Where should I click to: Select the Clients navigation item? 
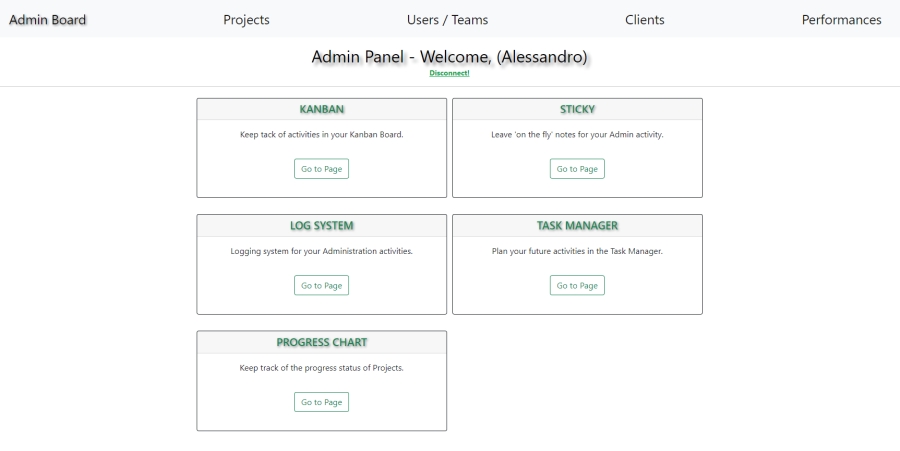[x=645, y=20]
